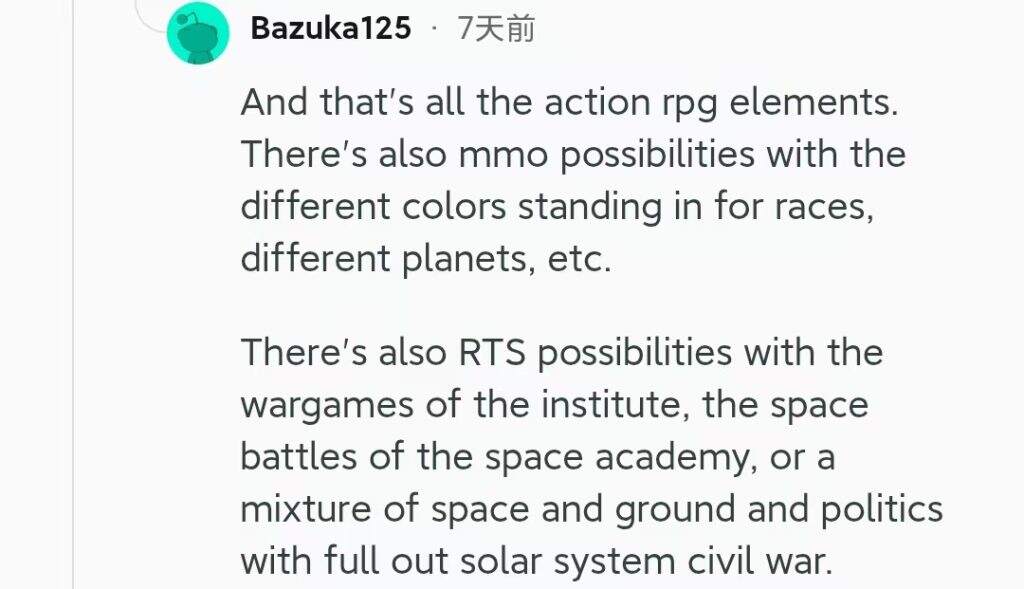This screenshot has height=589, width=1024.
Task: Click the "different planets, etc." line
Action: coord(426,259)
